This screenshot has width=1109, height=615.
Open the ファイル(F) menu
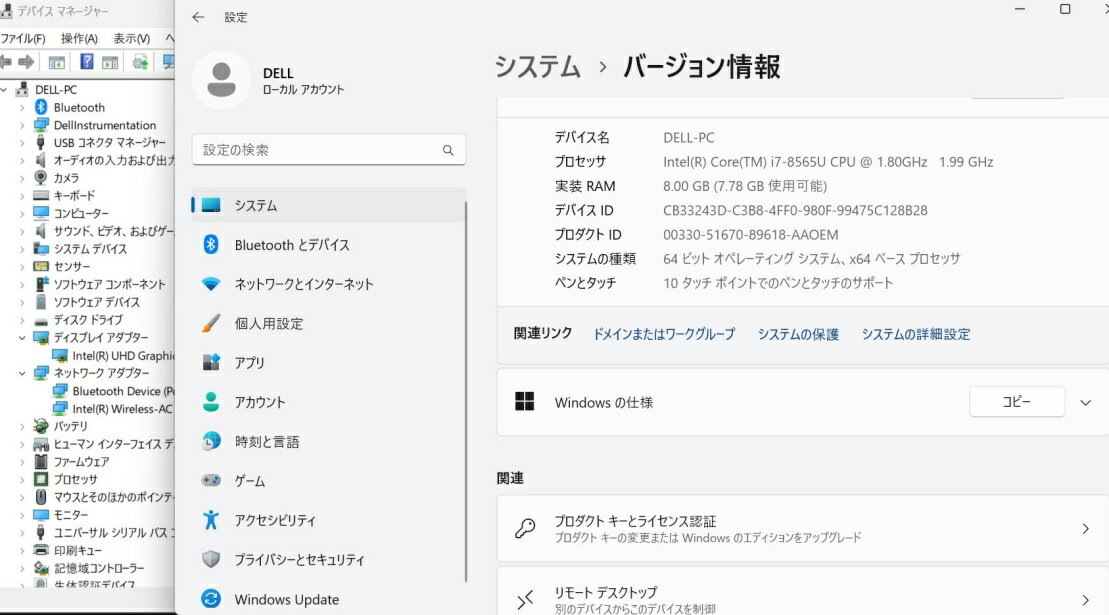tap(23, 38)
